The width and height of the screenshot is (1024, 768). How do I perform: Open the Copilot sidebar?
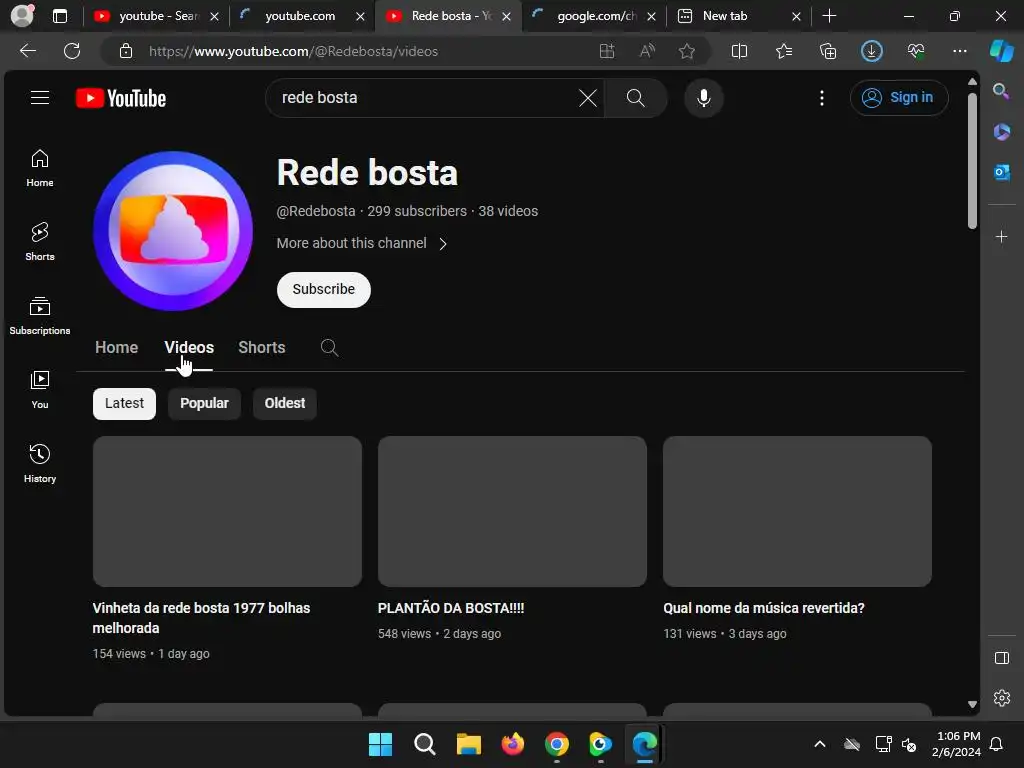(1002, 51)
